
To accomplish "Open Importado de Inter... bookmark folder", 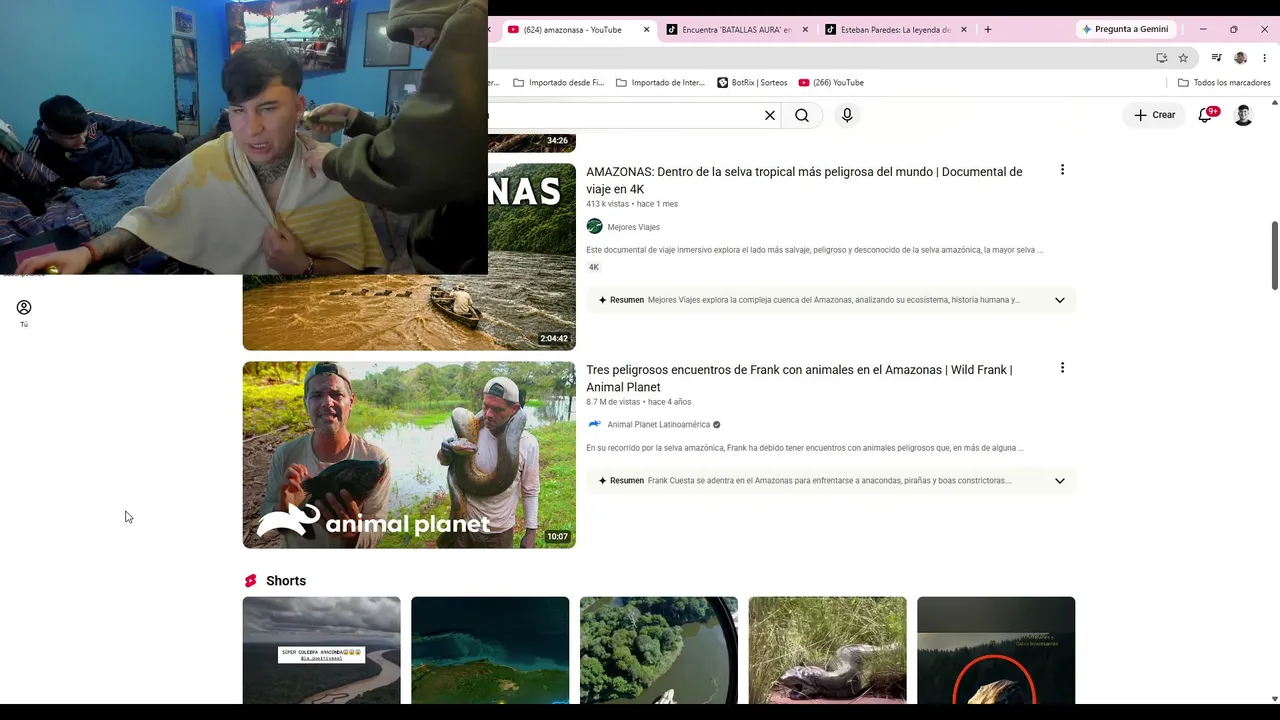I will pos(661,83).
